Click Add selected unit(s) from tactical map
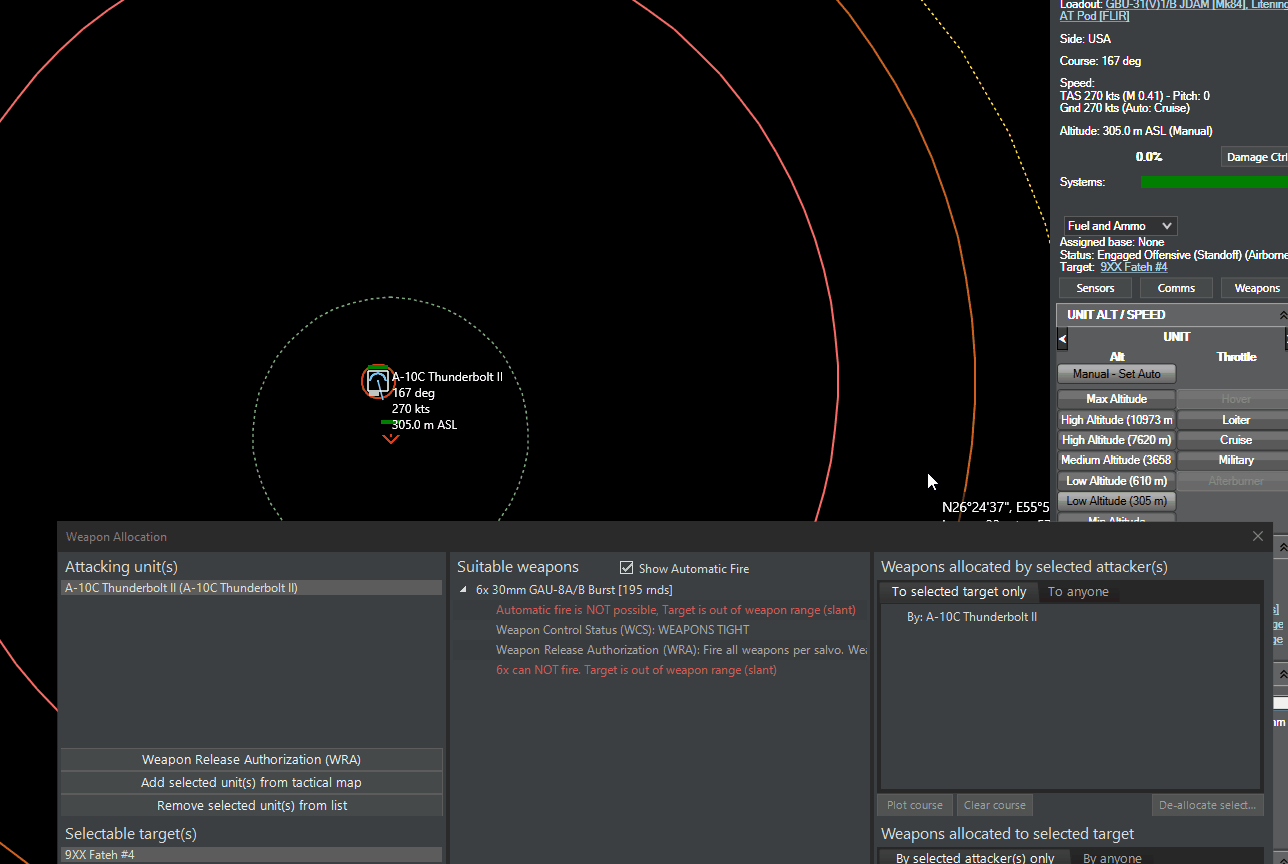This screenshot has height=864, width=1288. click(x=252, y=783)
